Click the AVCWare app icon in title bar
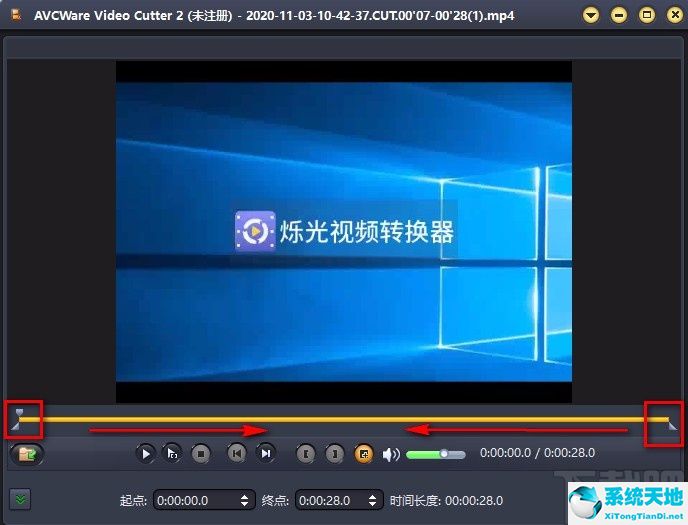The width and height of the screenshot is (688, 525). (17, 15)
